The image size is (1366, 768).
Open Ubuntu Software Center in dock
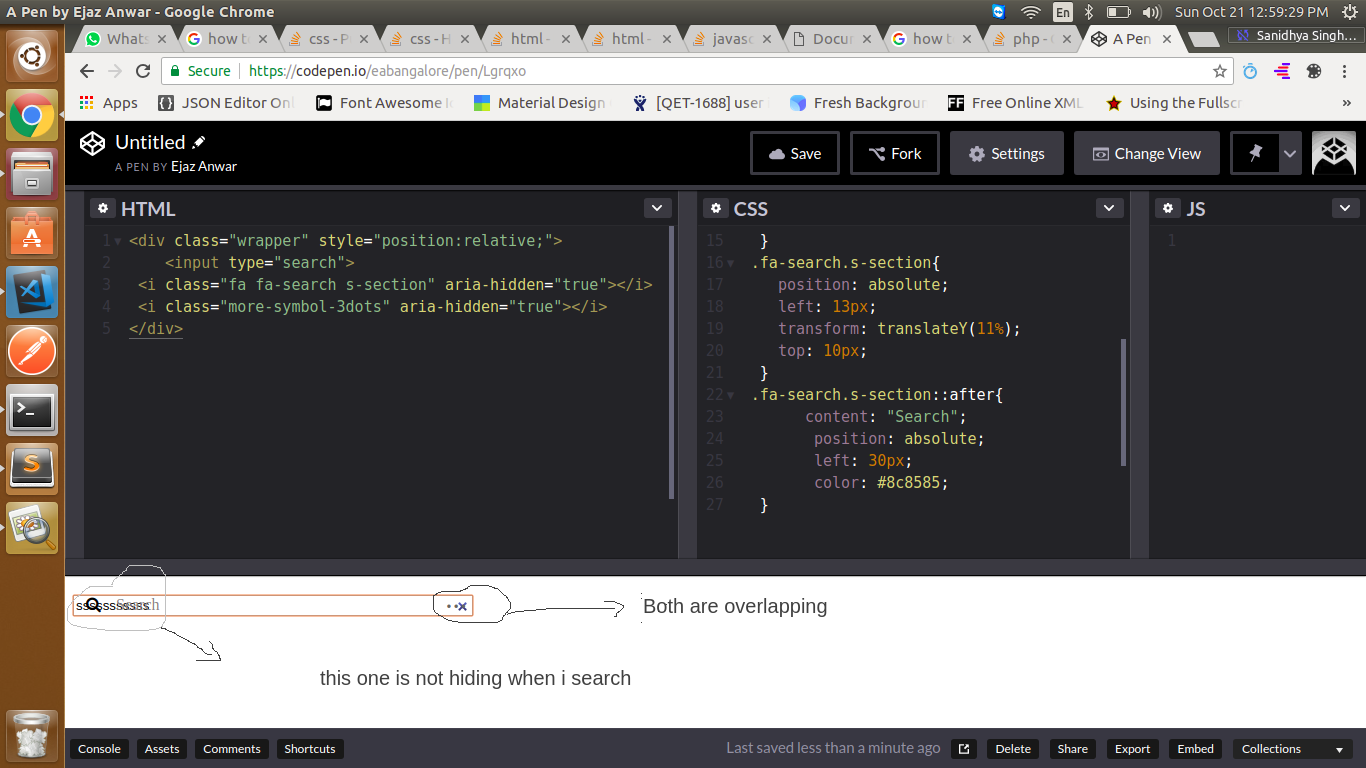click(33, 233)
